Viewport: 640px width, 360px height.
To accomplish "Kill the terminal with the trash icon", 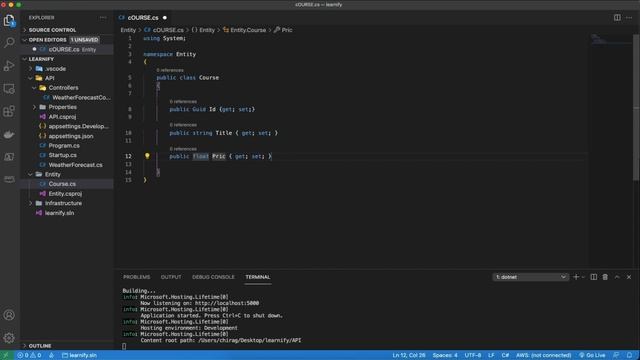I will (x=605, y=277).
